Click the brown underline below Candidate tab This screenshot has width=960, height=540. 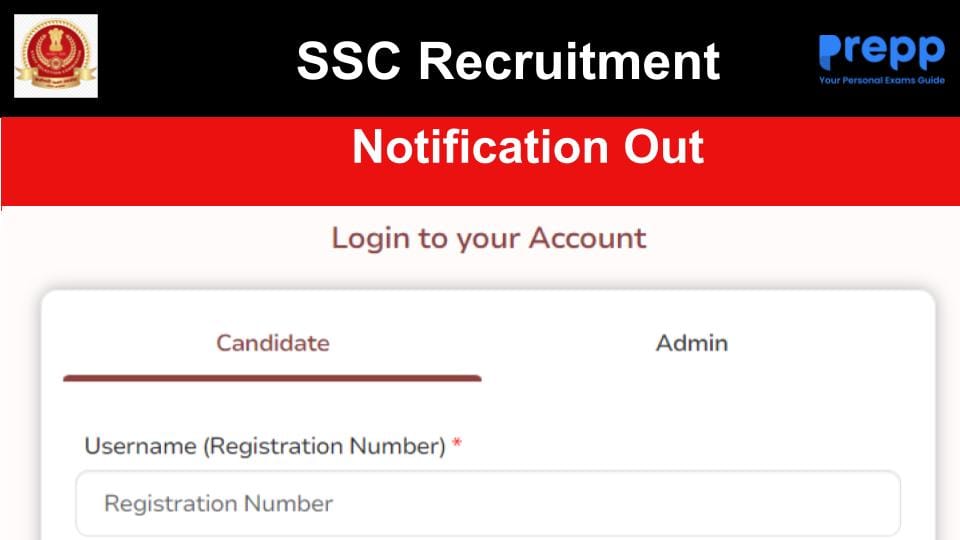[x=272, y=378]
